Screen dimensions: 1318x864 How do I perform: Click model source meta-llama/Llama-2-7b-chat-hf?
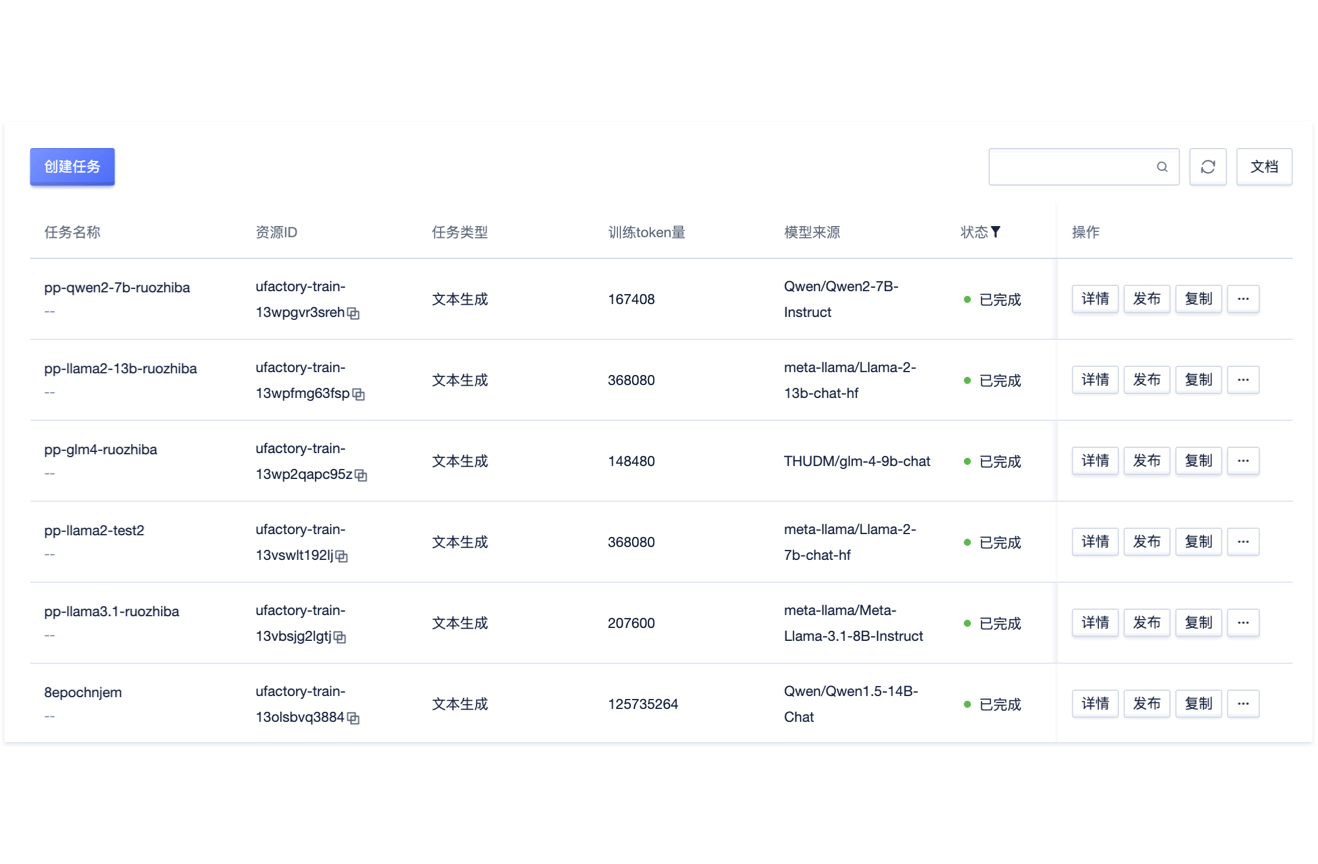tap(850, 542)
